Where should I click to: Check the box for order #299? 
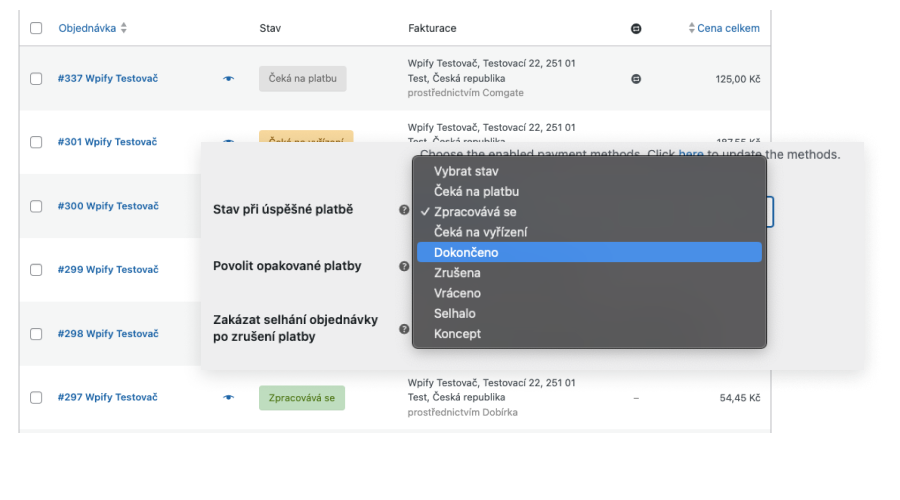point(36,270)
